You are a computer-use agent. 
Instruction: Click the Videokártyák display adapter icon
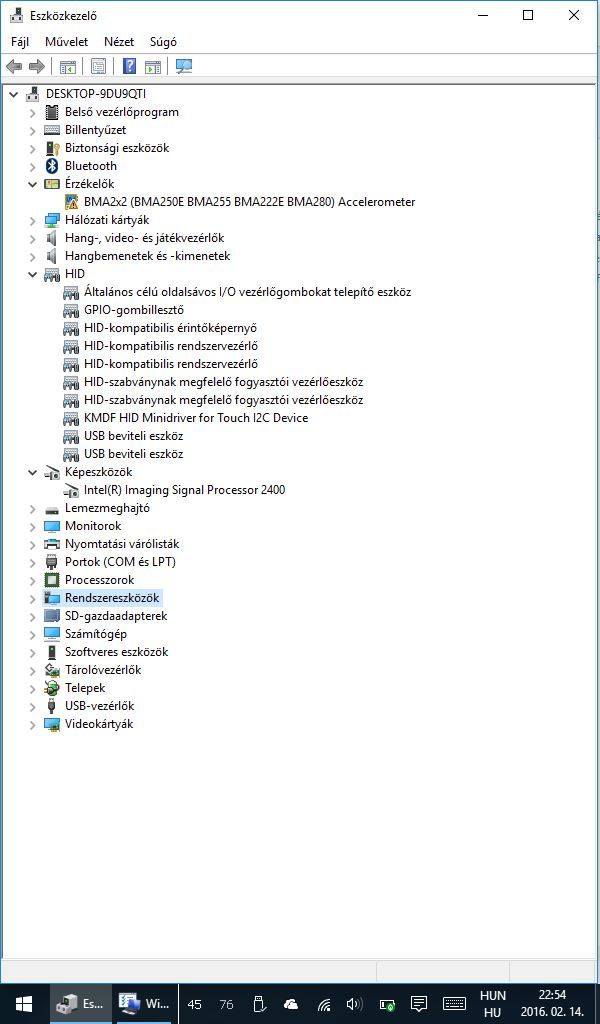coord(52,724)
